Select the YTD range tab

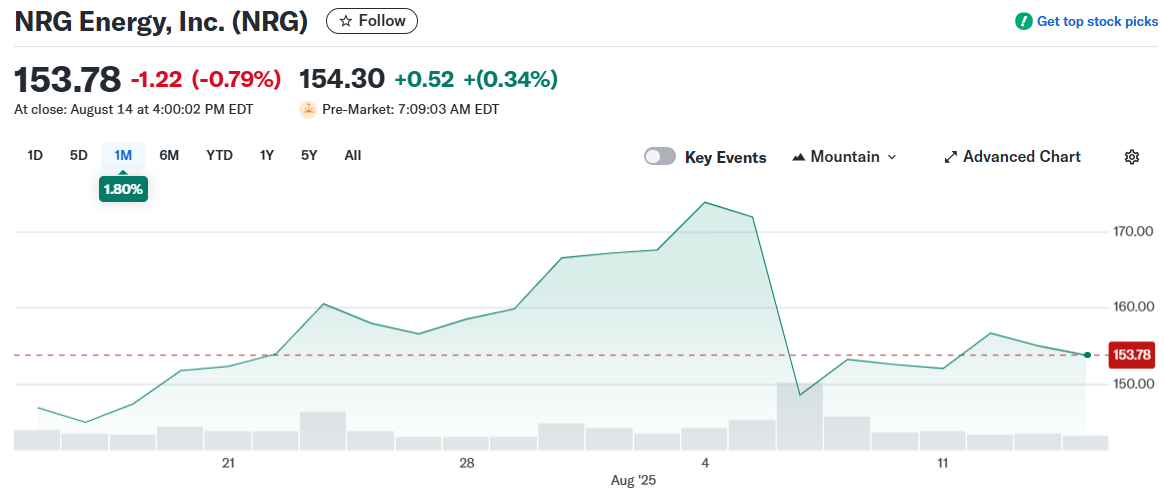coord(219,155)
